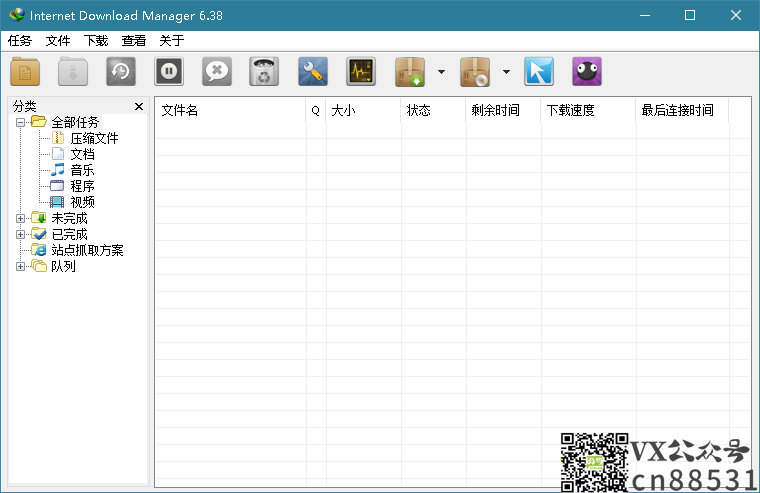
Task: Sort by 大小 column header
Action: [364, 111]
